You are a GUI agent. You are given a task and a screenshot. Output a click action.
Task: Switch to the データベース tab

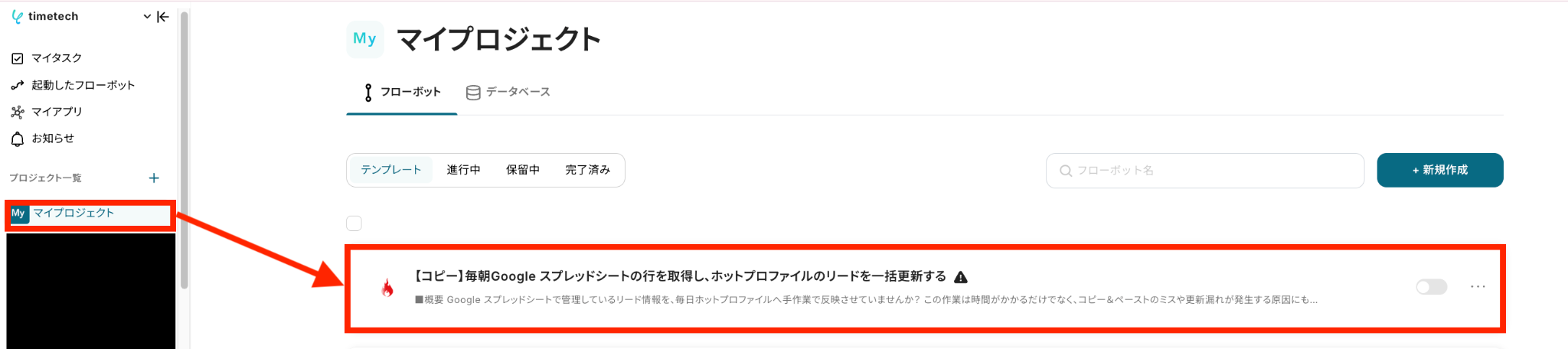[508, 92]
